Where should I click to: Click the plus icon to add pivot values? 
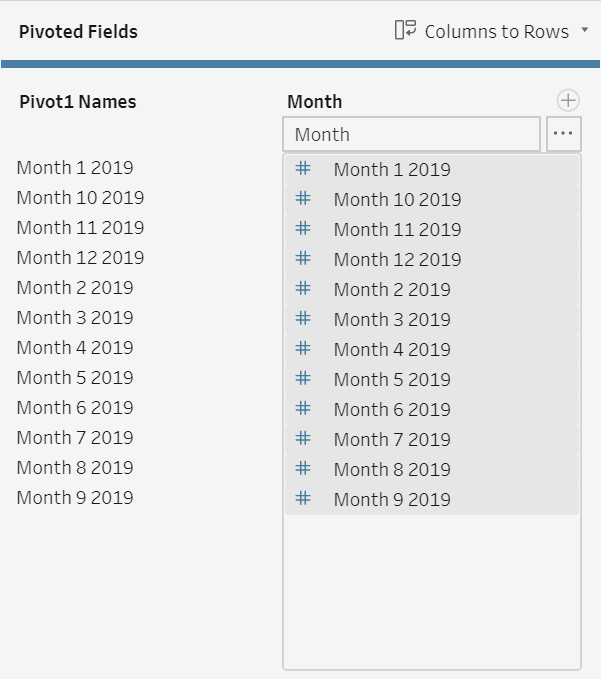coord(567,100)
